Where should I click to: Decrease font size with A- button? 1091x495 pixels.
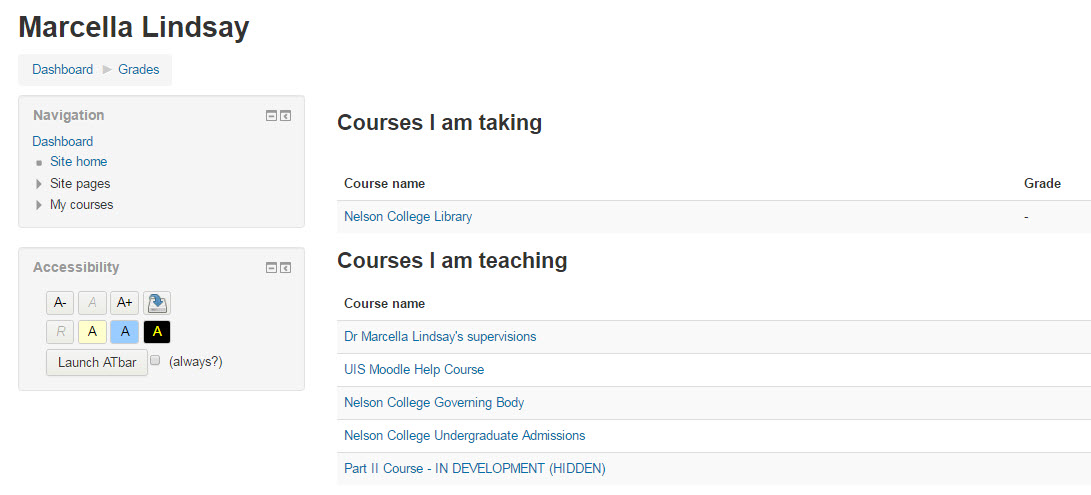point(60,303)
